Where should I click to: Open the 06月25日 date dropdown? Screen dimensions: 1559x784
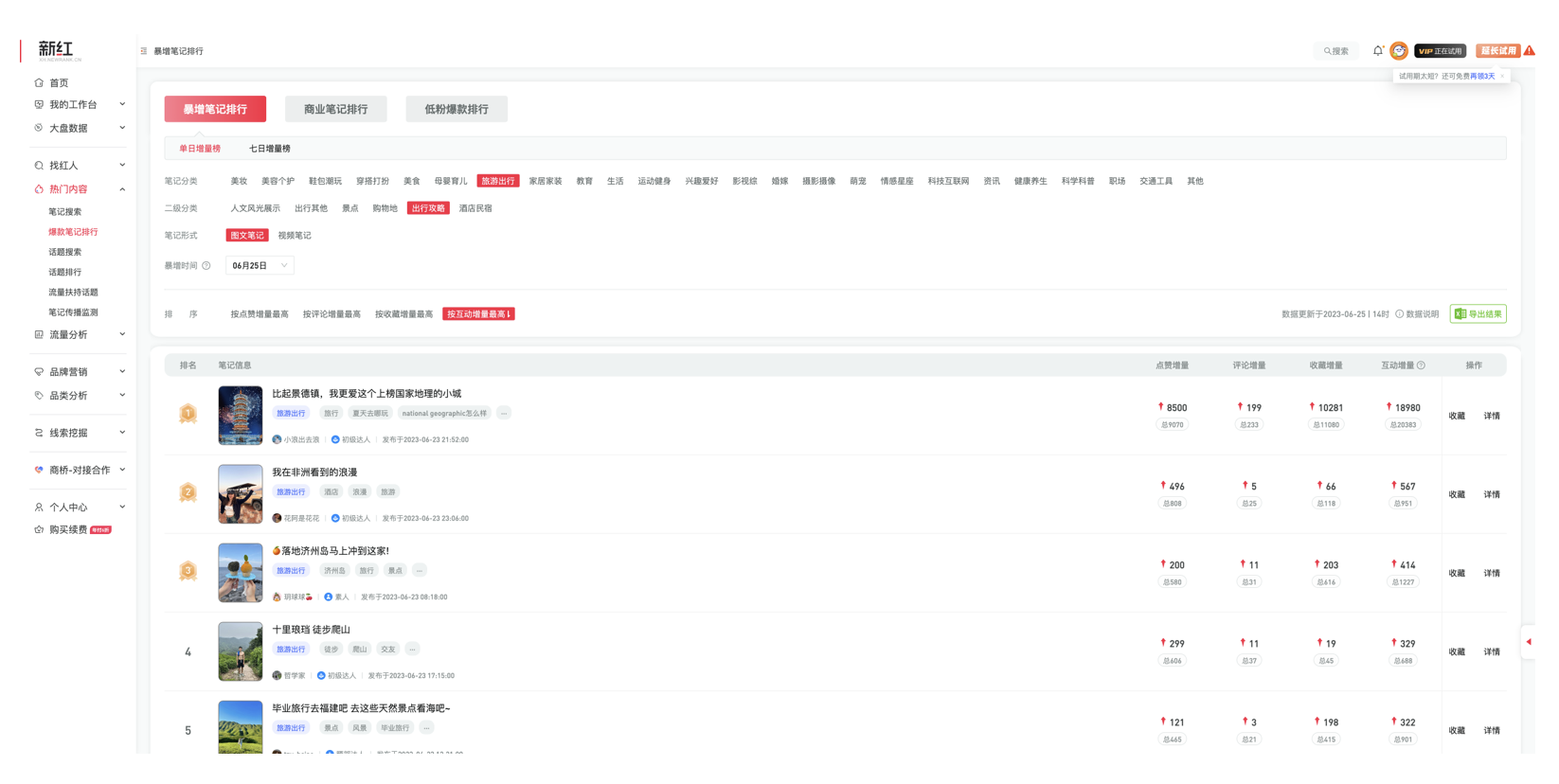click(x=260, y=266)
